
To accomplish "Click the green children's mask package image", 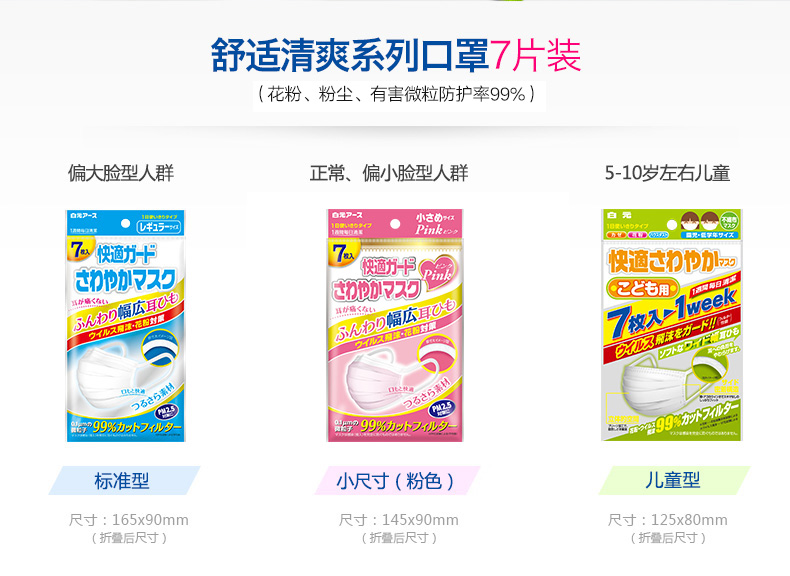I will (672, 325).
